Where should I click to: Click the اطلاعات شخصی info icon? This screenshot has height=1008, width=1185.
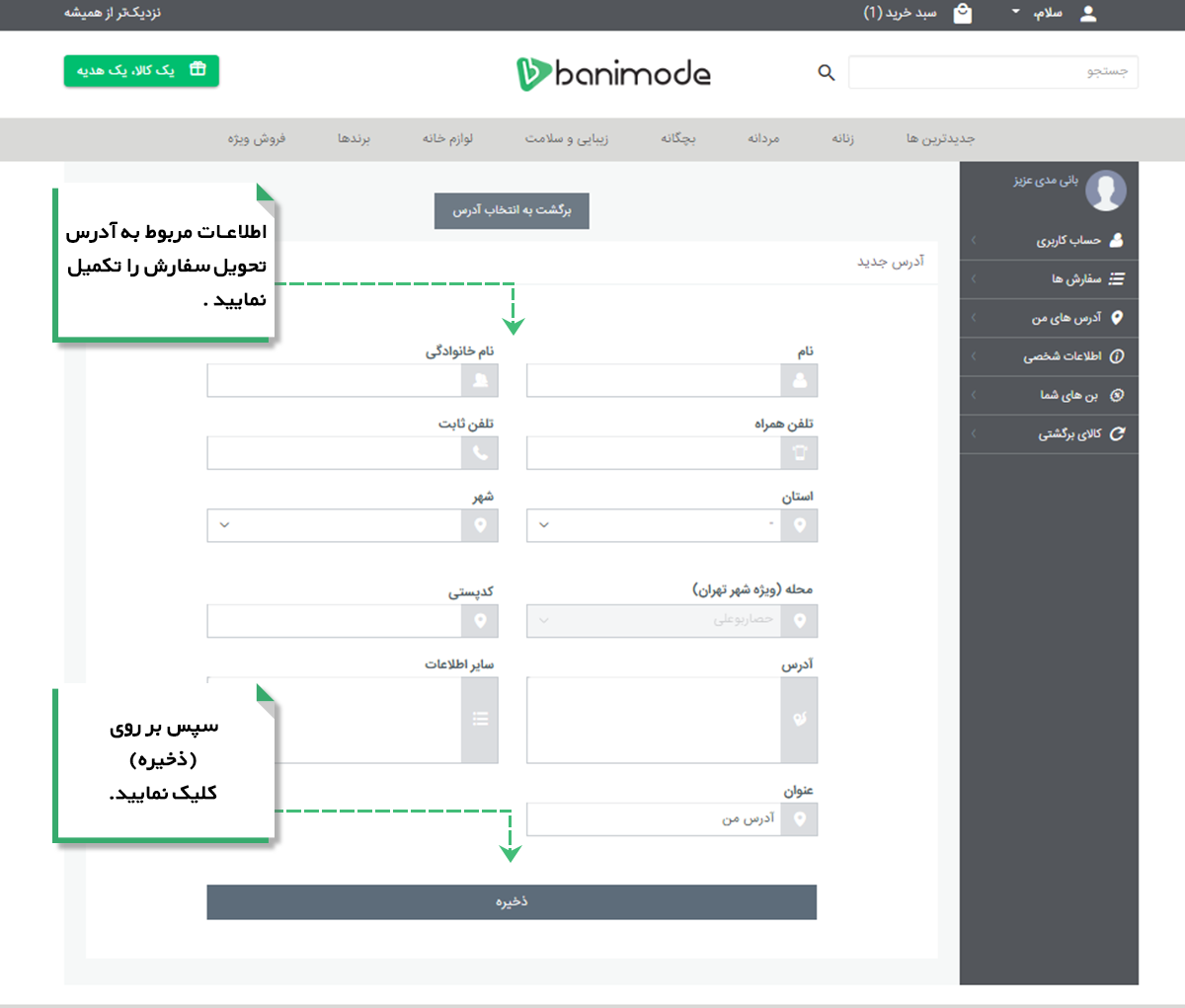(1117, 356)
